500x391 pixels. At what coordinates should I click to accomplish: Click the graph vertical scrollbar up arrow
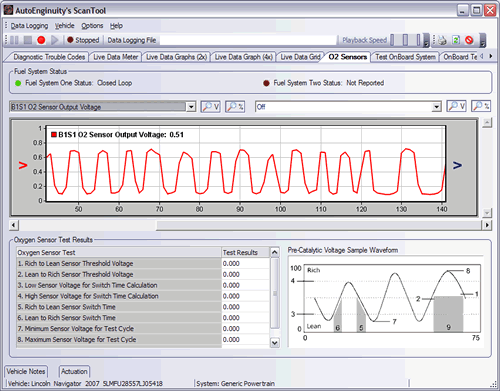click(487, 123)
